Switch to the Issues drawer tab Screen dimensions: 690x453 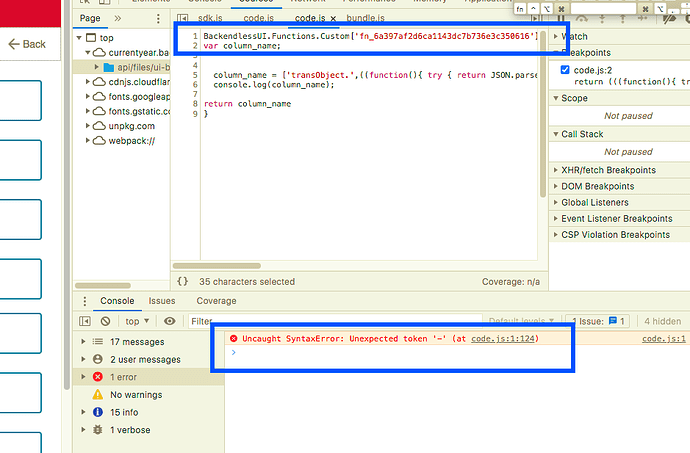click(x=161, y=301)
